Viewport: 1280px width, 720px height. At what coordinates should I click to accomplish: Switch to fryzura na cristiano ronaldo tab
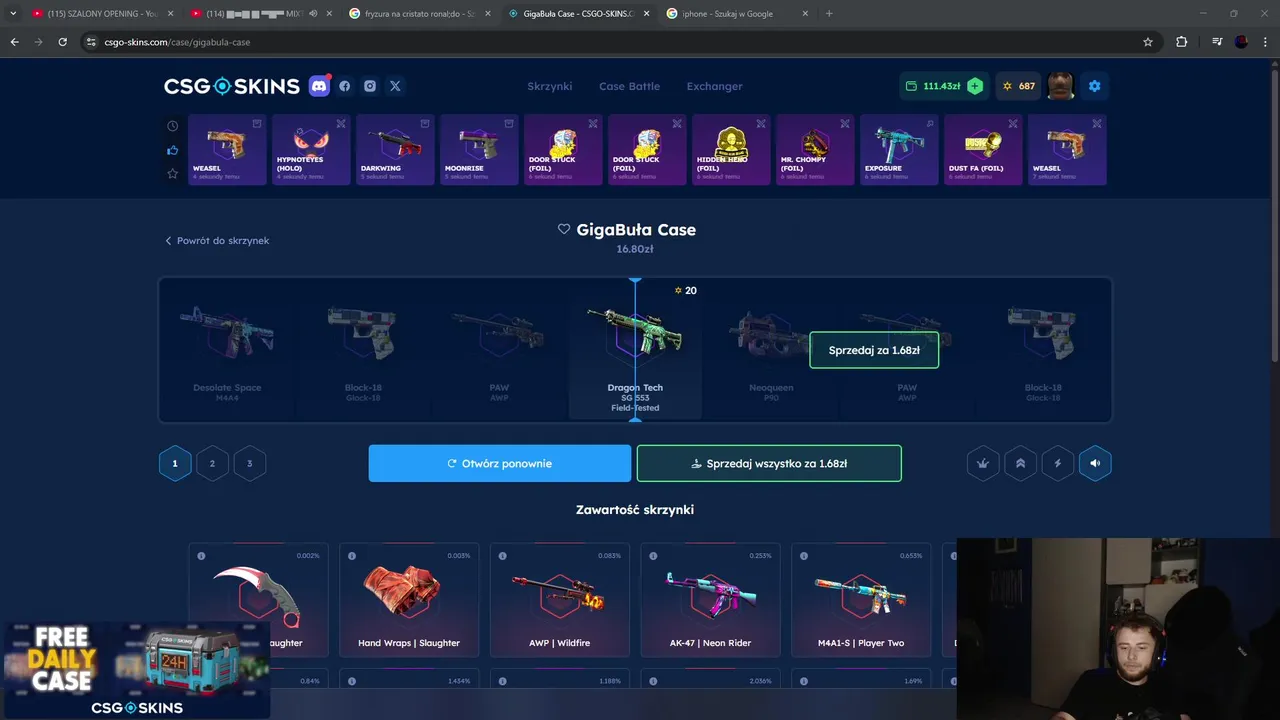pyautogui.click(x=418, y=14)
